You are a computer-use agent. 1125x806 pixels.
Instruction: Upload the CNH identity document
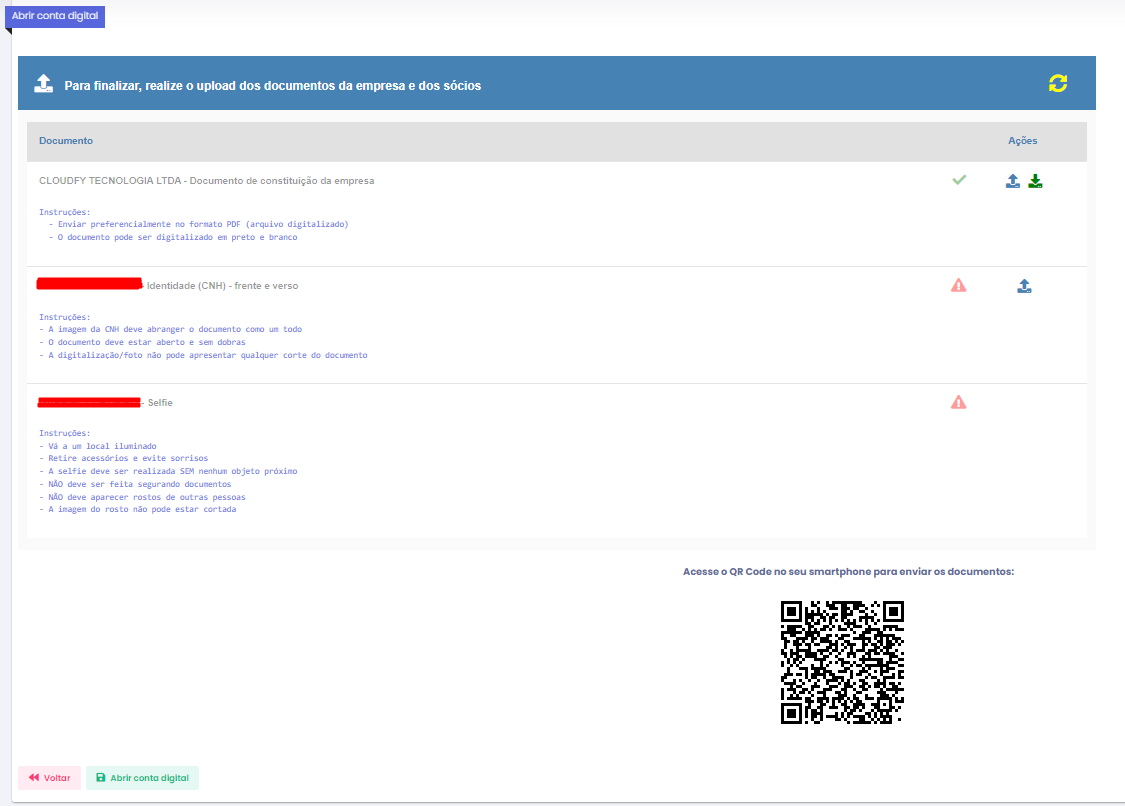pos(1024,286)
